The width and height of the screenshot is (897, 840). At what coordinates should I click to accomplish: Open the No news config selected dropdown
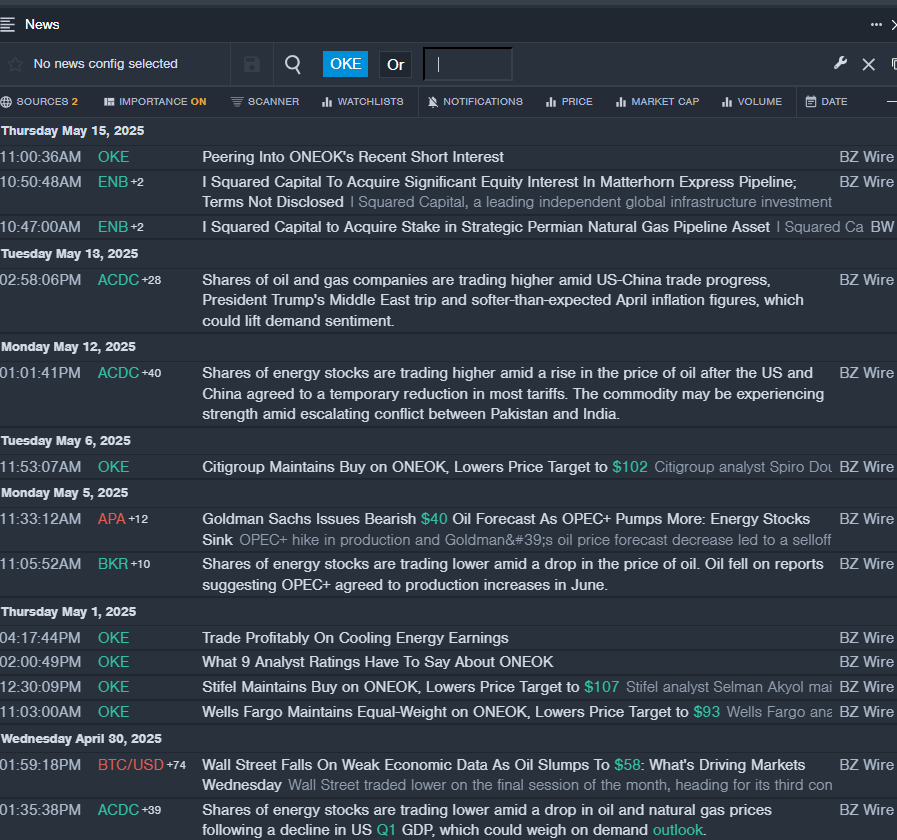point(106,64)
